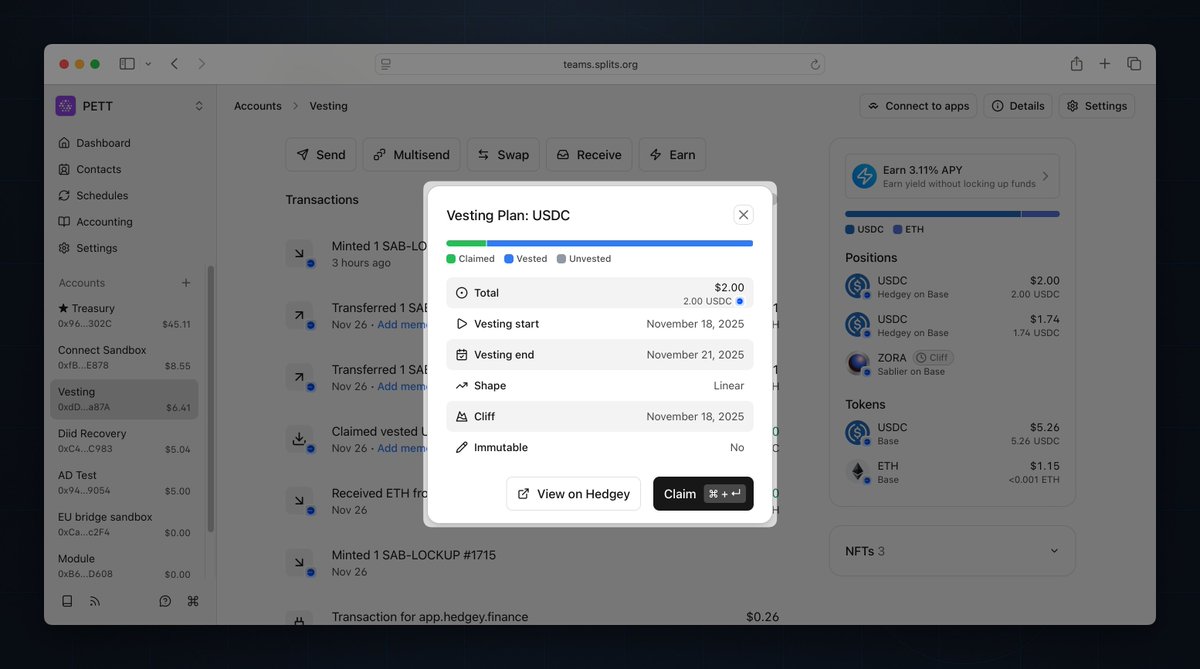Viewport: 1200px width, 669px height.
Task: Open Connect to apps
Action: pyautogui.click(x=919, y=106)
